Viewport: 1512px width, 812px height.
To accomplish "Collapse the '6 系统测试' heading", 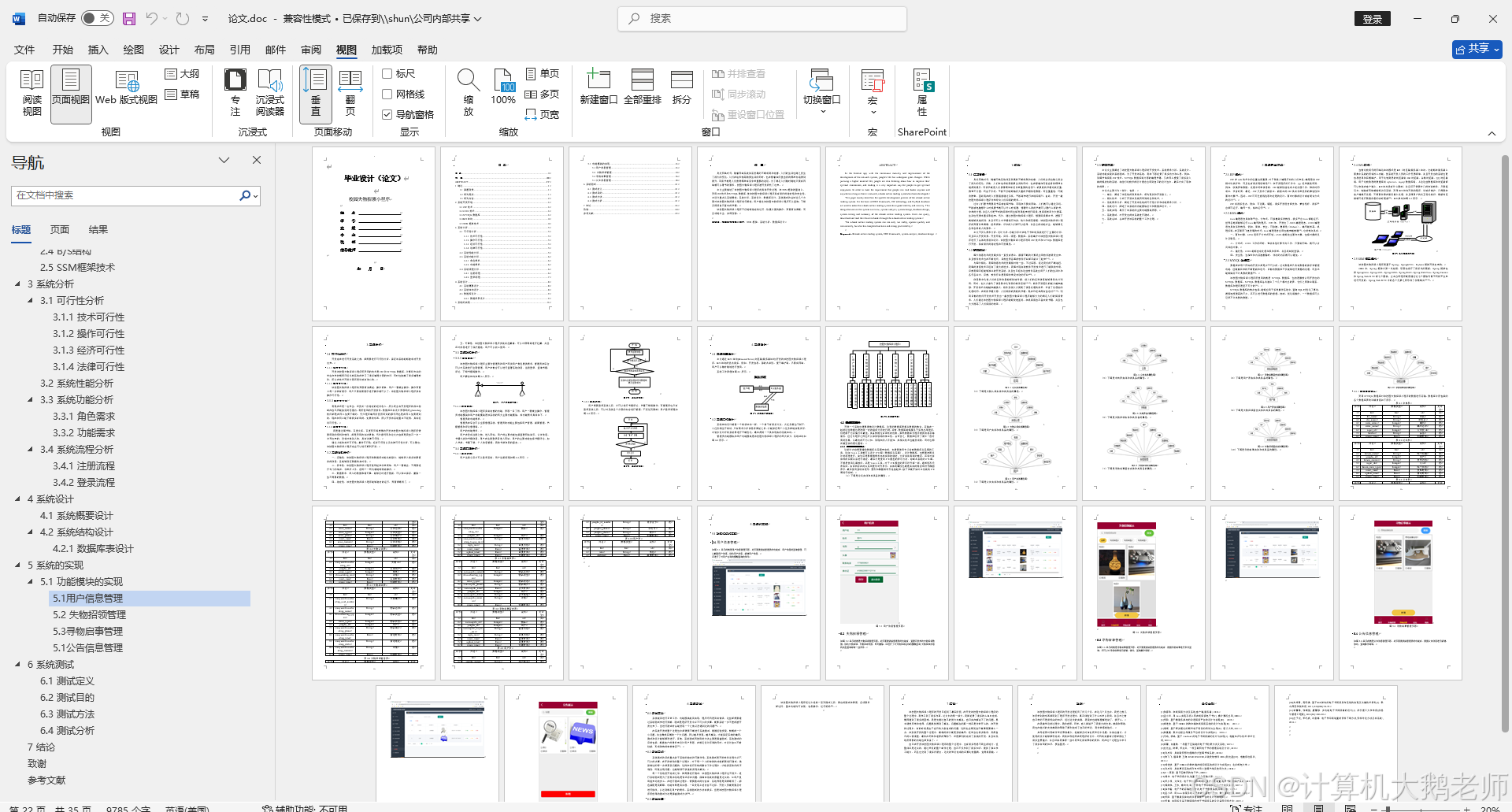I will [x=17, y=664].
